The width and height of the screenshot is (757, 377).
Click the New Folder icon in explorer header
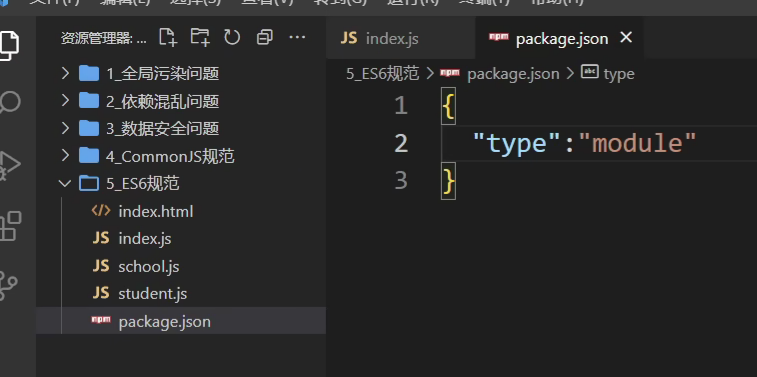(200, 37)
